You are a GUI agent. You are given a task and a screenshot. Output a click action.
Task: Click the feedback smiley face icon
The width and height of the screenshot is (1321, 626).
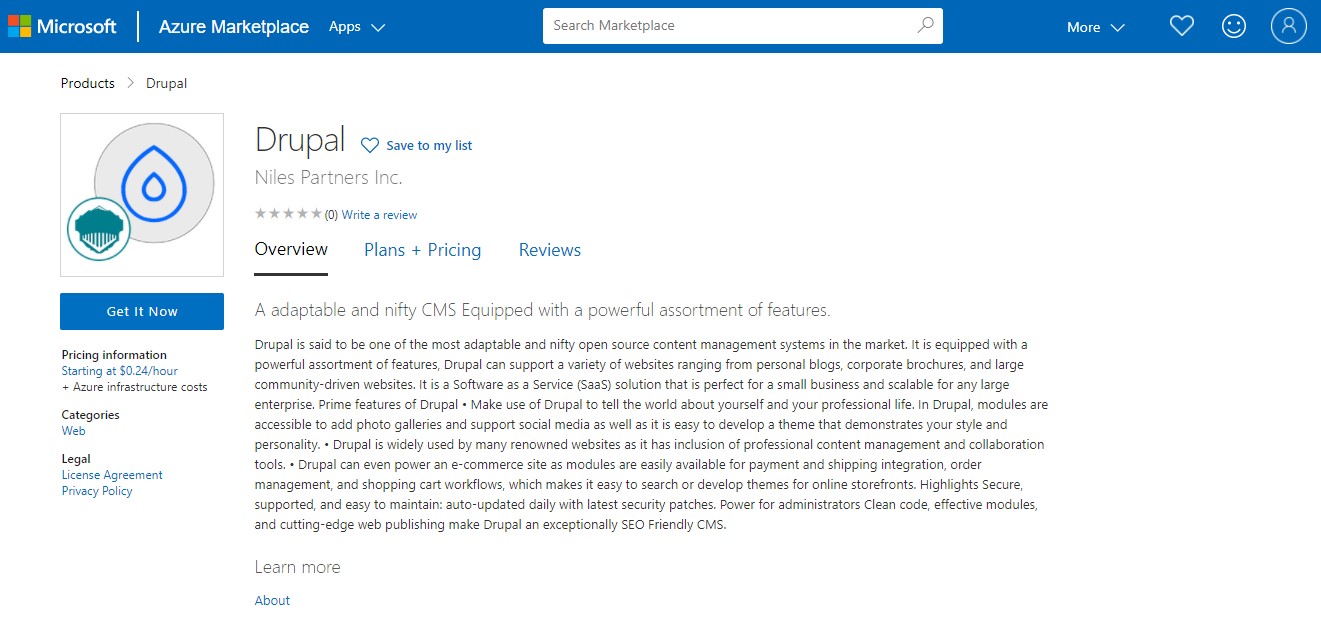(x=1234, y=27)
